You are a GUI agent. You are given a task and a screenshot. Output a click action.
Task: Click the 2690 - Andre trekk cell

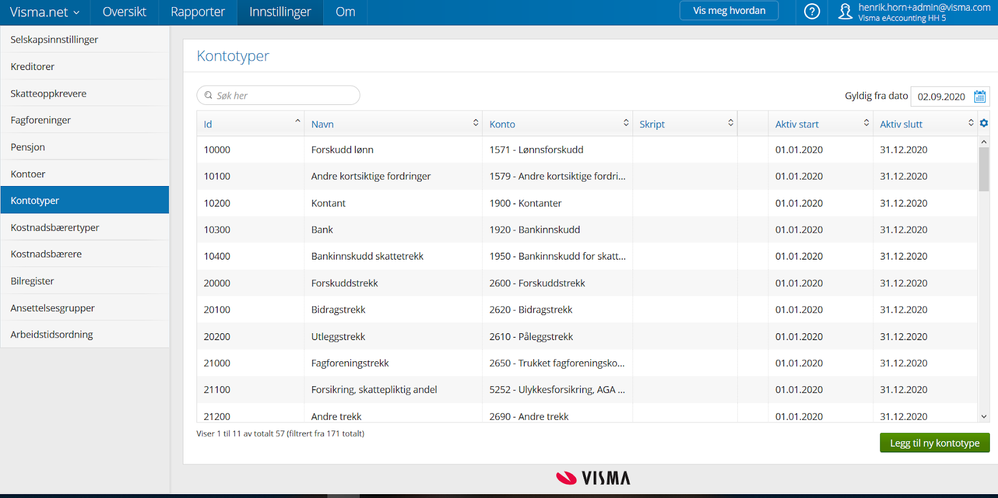click(558, 413)
